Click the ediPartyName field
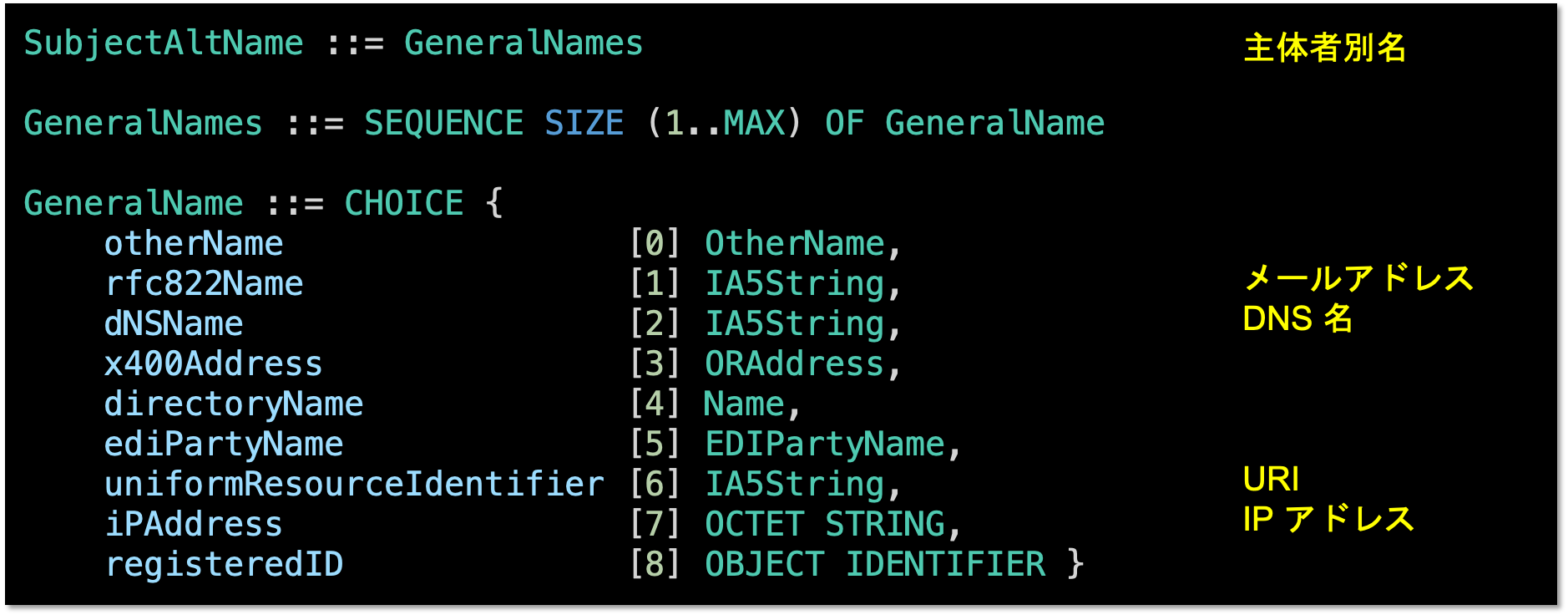Viewport: 1568px width, 615px height. (224, 445)
